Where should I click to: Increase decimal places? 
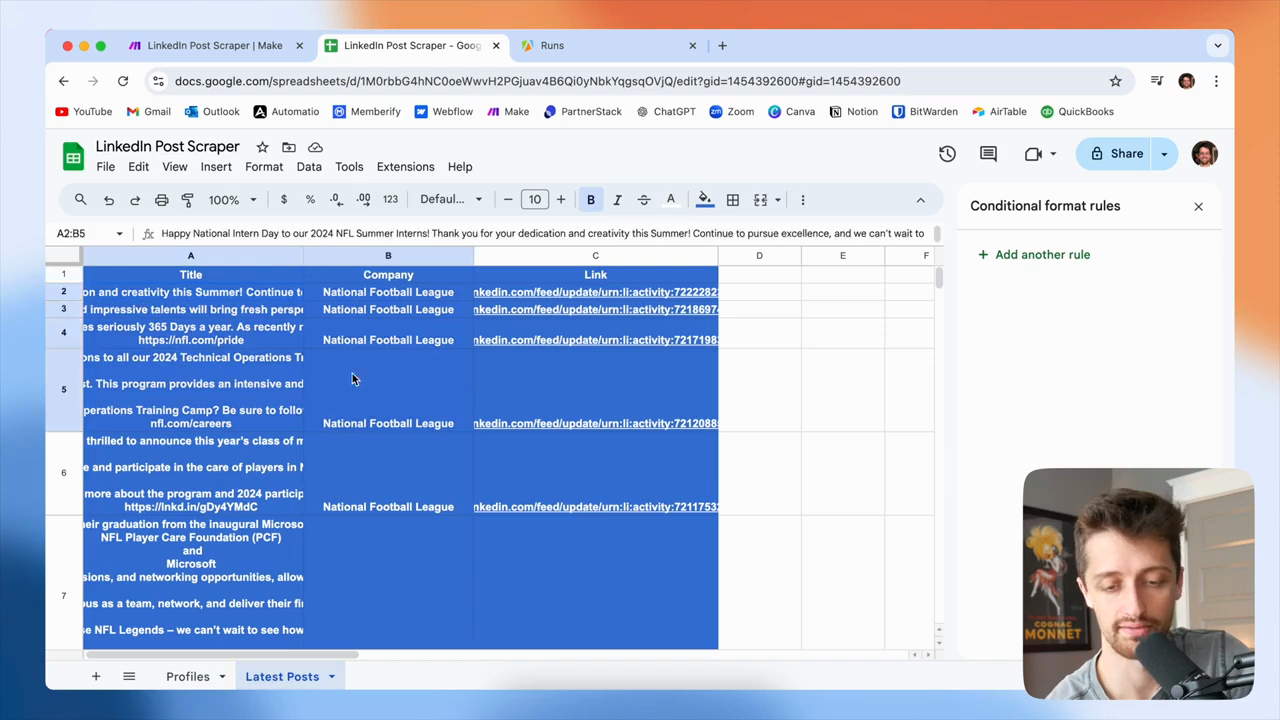[363, 200]
